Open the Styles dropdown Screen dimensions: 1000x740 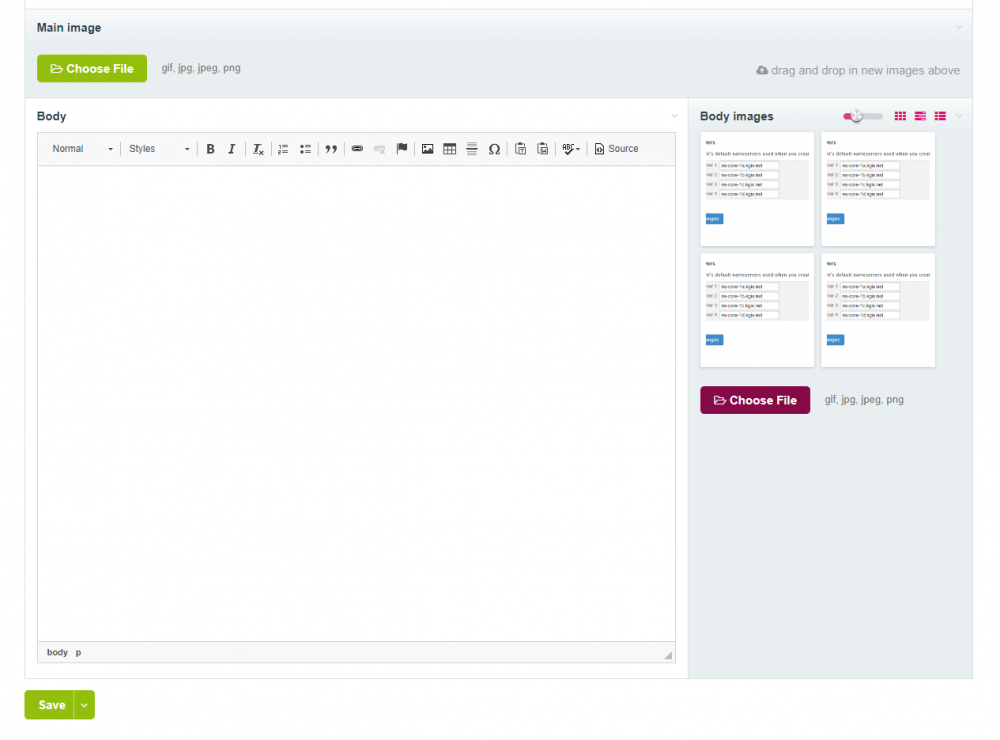point(159,149)
